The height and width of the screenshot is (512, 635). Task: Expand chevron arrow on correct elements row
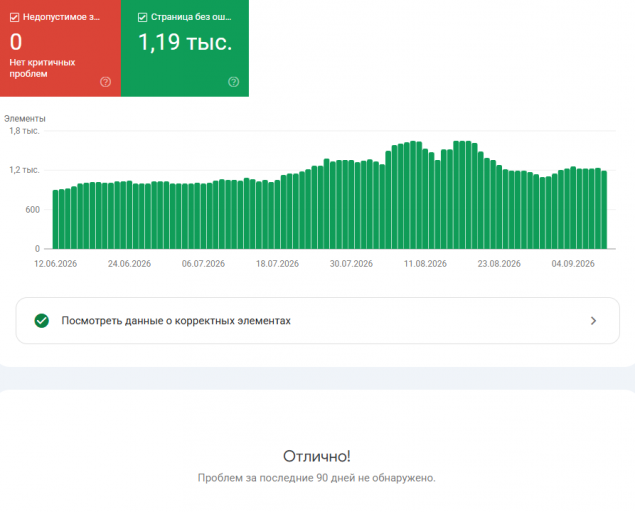593,321
